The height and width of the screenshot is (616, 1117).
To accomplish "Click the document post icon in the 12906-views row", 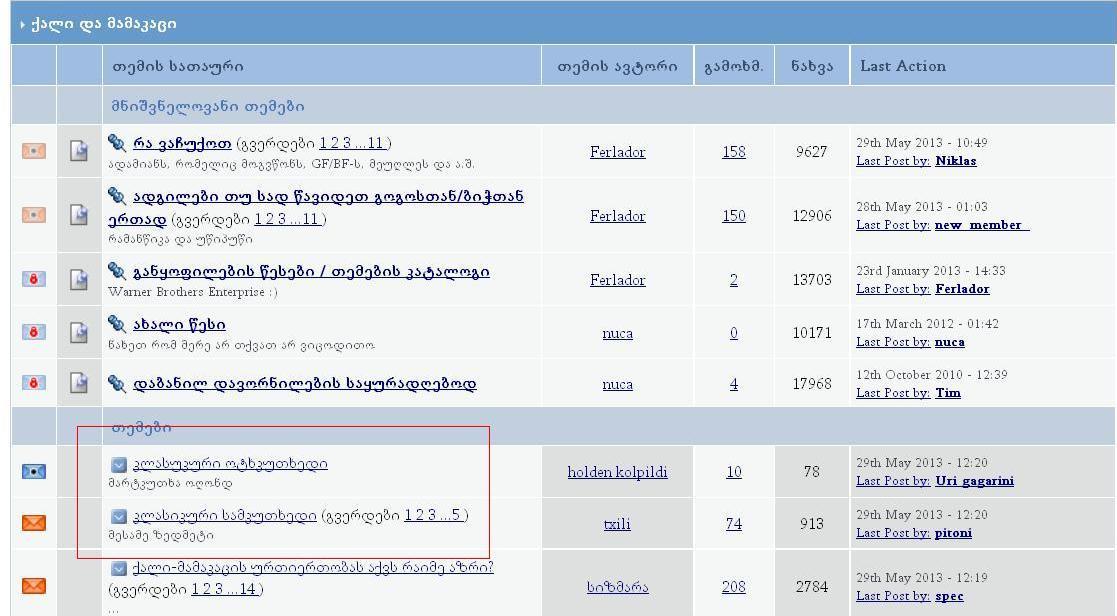I will click(79, 215).
